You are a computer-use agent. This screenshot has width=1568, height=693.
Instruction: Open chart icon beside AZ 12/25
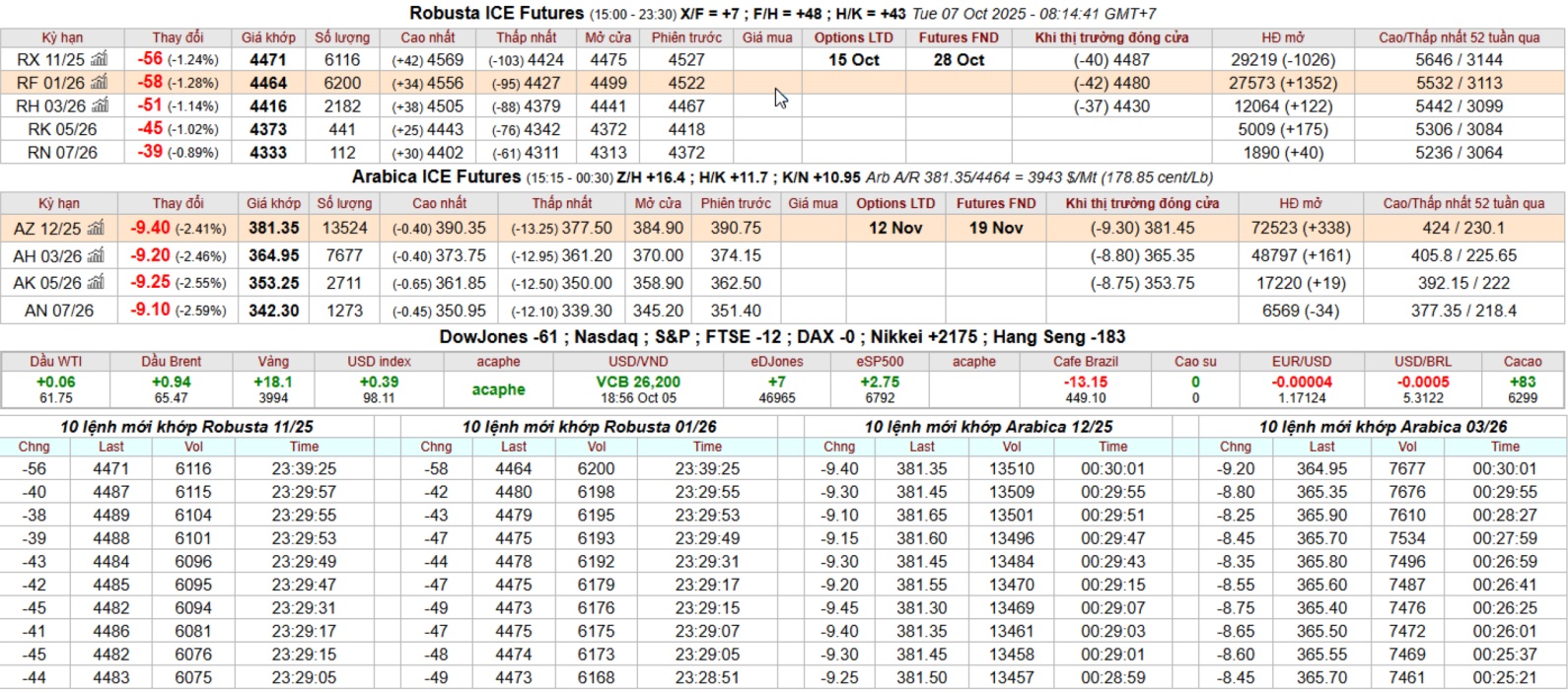(x=96, y=228)
